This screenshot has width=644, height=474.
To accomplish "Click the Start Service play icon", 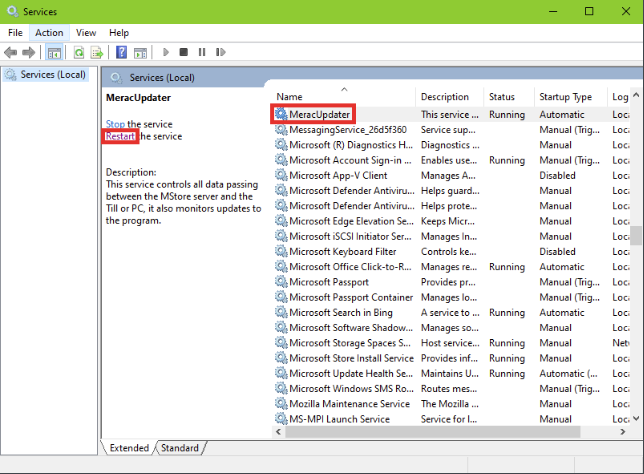I will (x=166, y=52).
